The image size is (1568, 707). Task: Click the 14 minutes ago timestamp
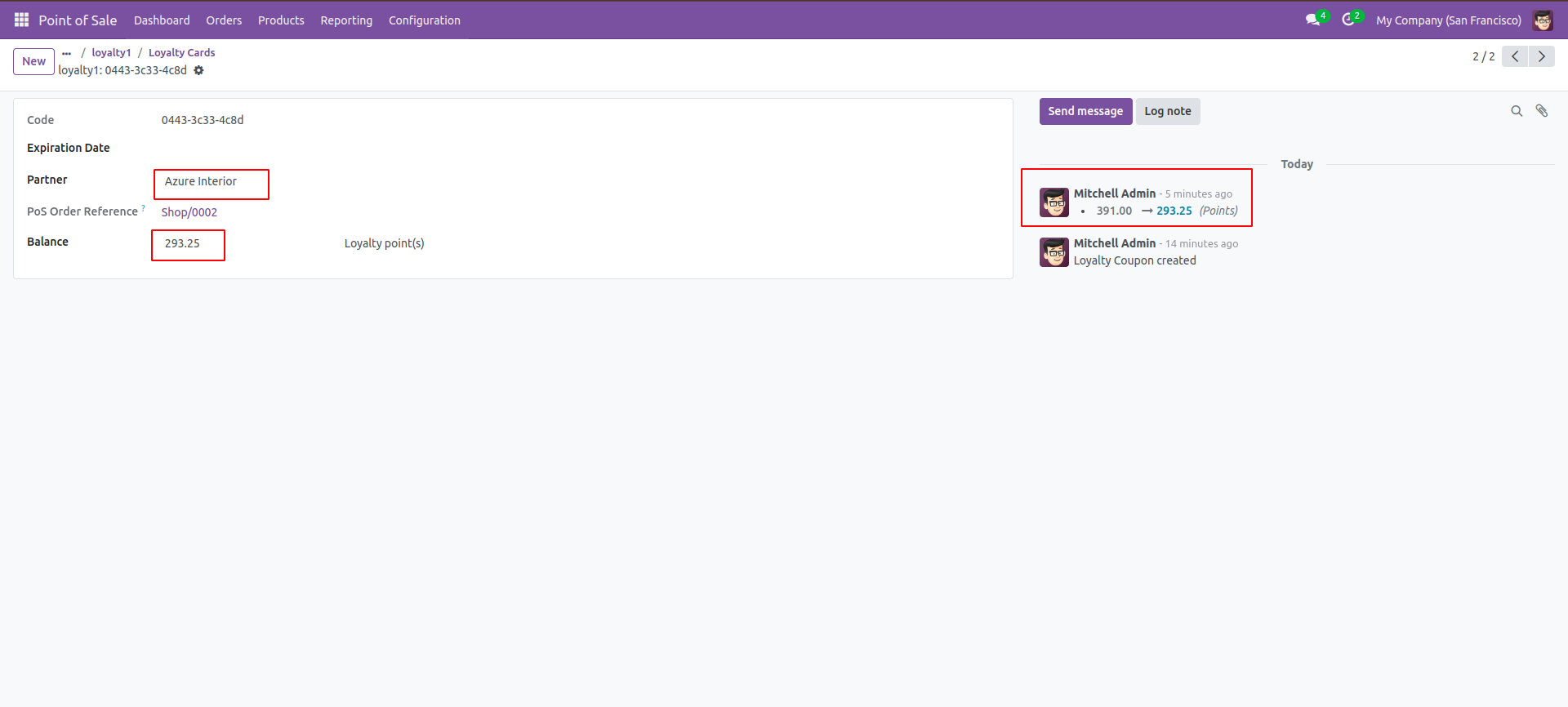[1201, 244]
